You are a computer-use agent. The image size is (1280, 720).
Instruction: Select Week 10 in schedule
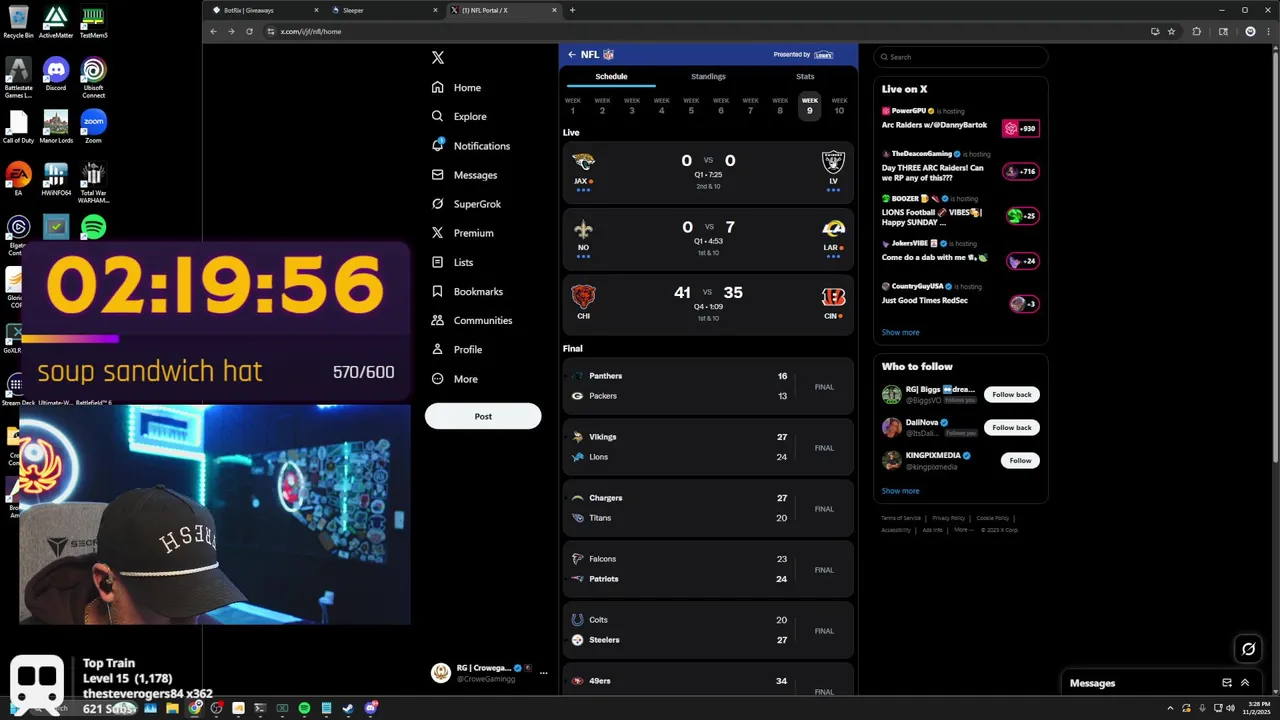[x=839, y=106]
